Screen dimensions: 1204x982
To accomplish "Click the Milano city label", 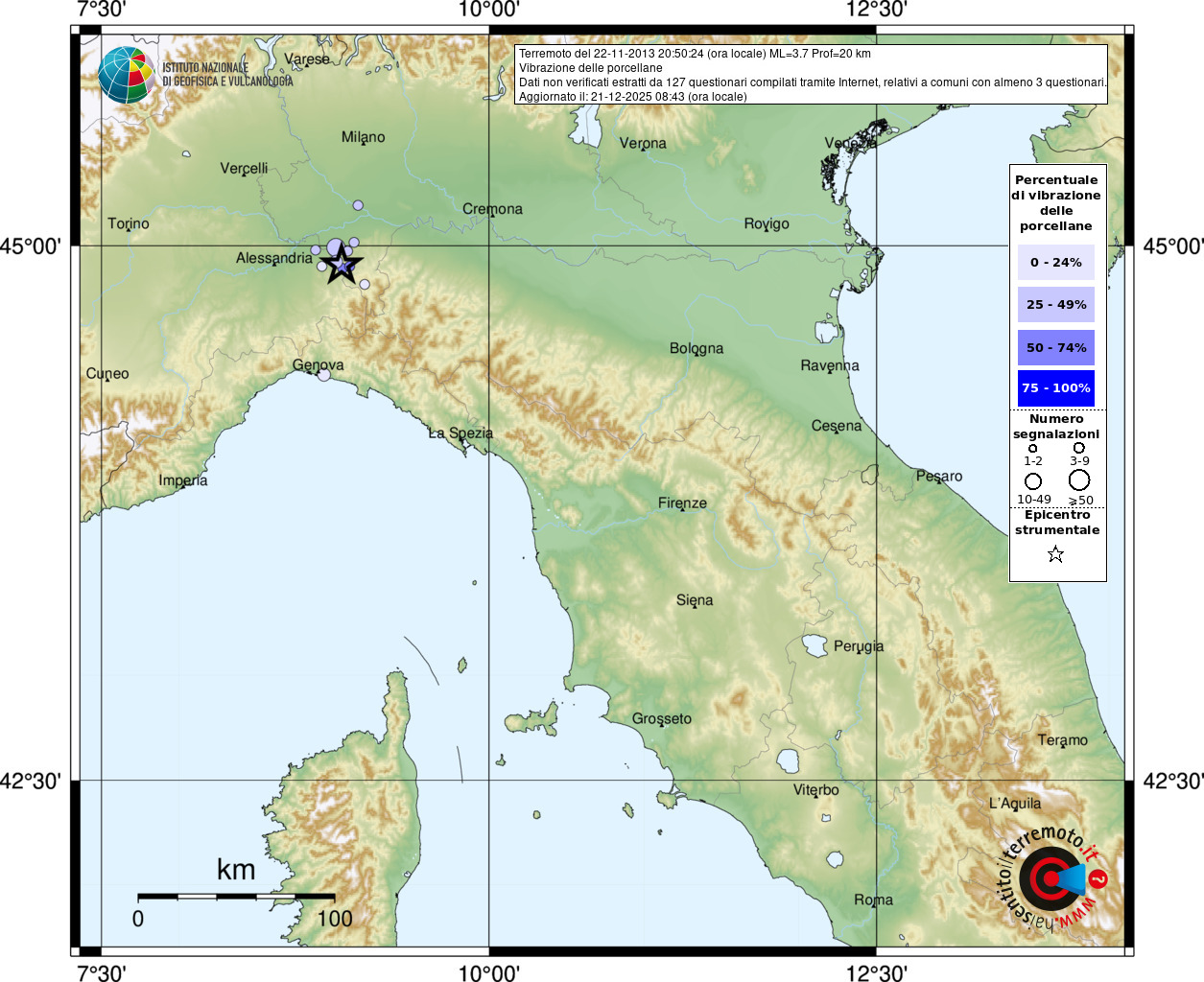I will tap(363, 137).
